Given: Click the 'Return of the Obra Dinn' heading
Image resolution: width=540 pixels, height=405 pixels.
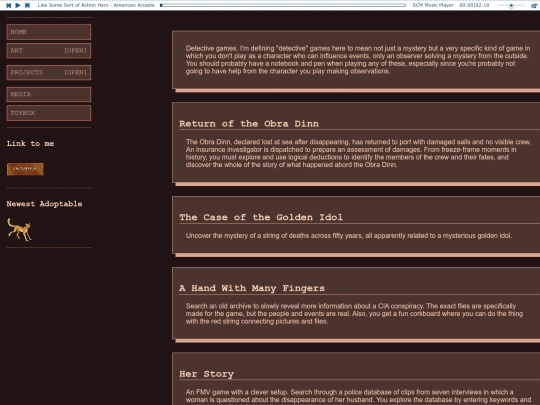Looking at the screenshot, I should (x=249, y=124).
